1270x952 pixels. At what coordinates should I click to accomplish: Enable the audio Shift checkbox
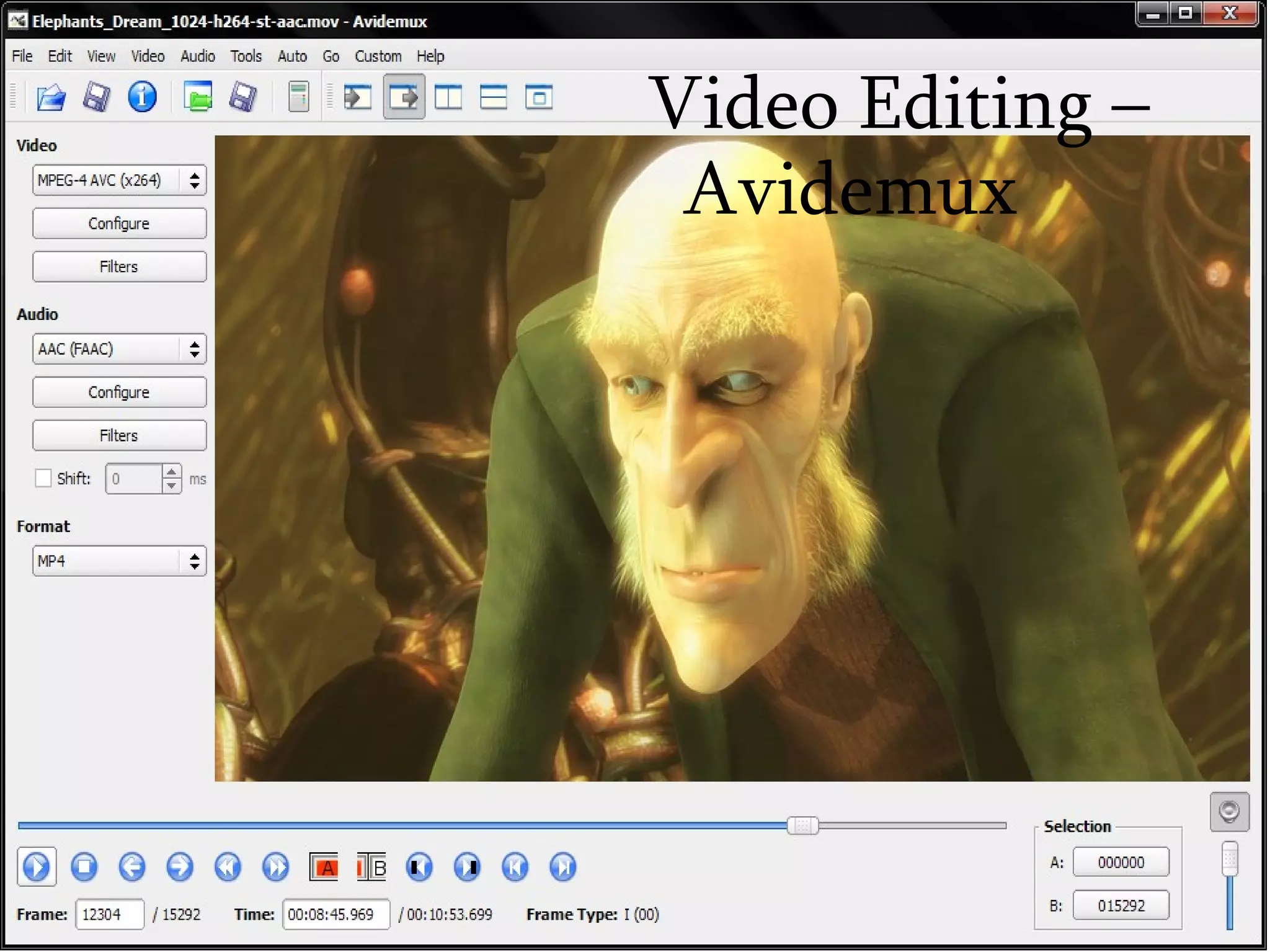(x=43, y=478)
